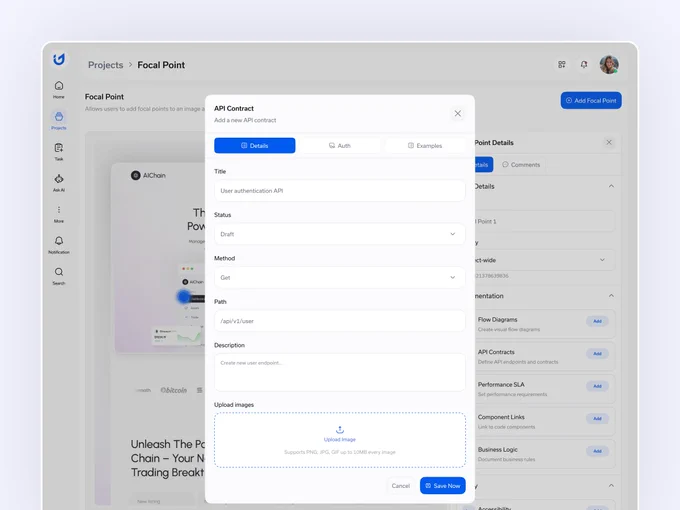Screen dimensions: 680x510
Task: Open the Status dropdown set to Draft
Action: [x=340, y=234]
